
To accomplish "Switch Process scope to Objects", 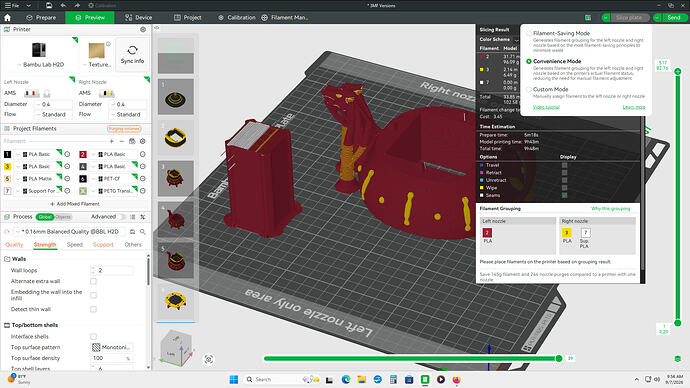I will pos(62,217).
